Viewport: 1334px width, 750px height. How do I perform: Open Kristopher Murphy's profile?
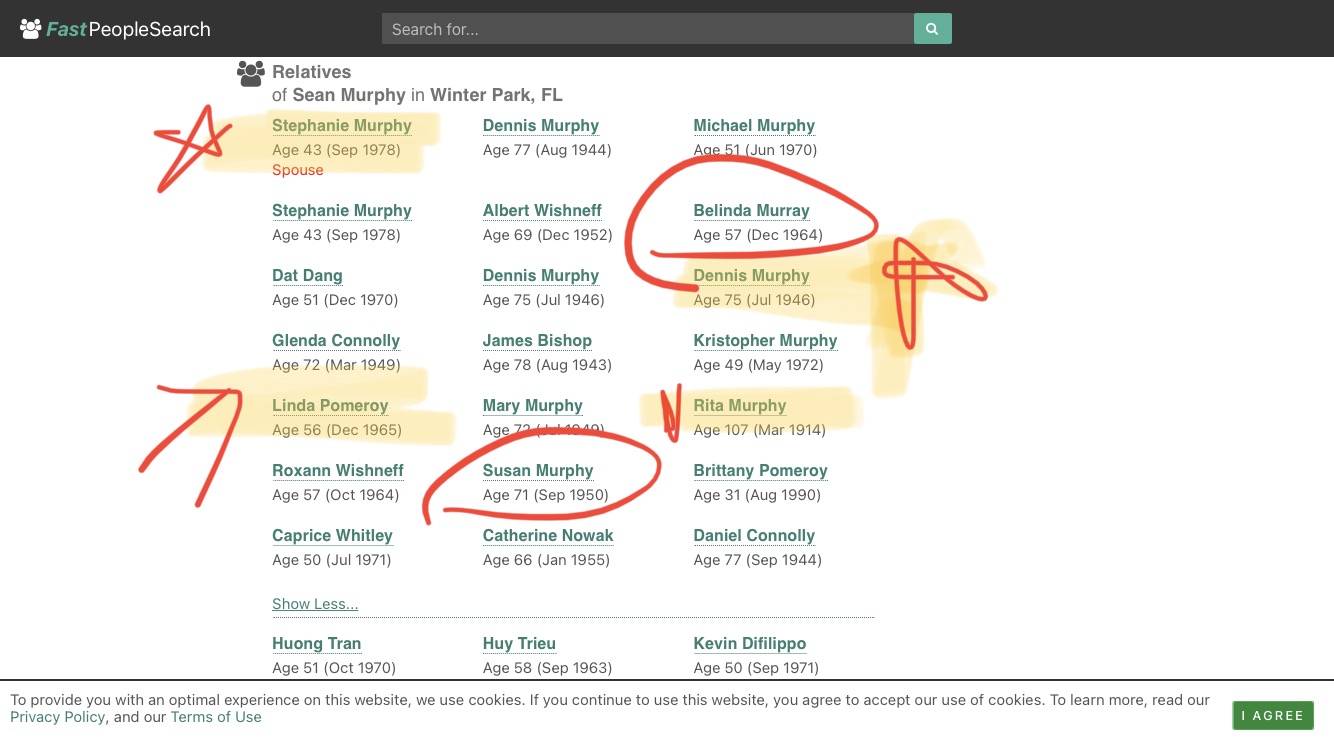(765, 341)
